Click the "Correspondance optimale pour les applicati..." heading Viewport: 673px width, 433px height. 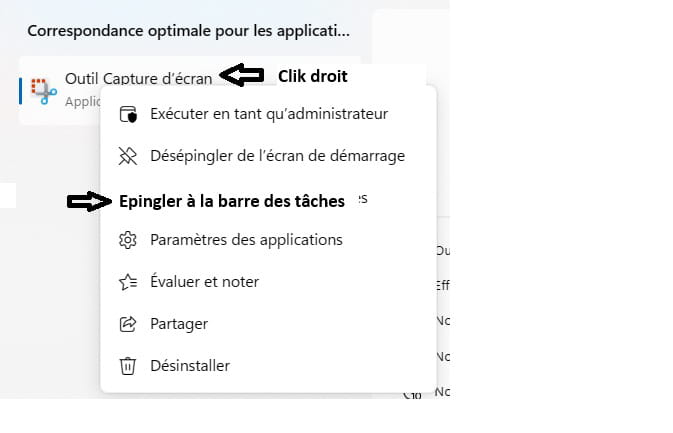pos(188,30)
